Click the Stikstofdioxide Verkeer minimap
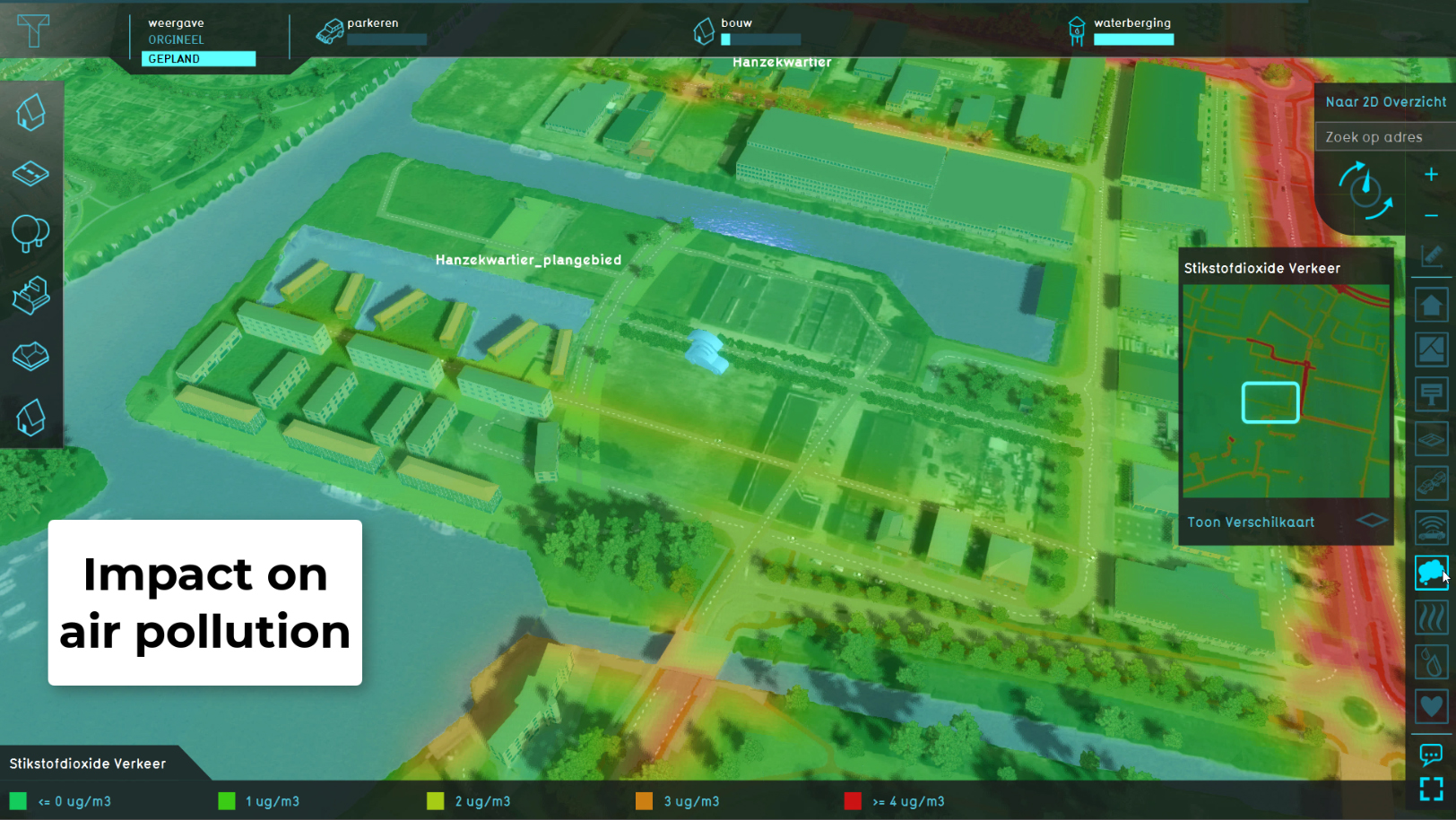1456x820 pixels. coord(1286,391)
